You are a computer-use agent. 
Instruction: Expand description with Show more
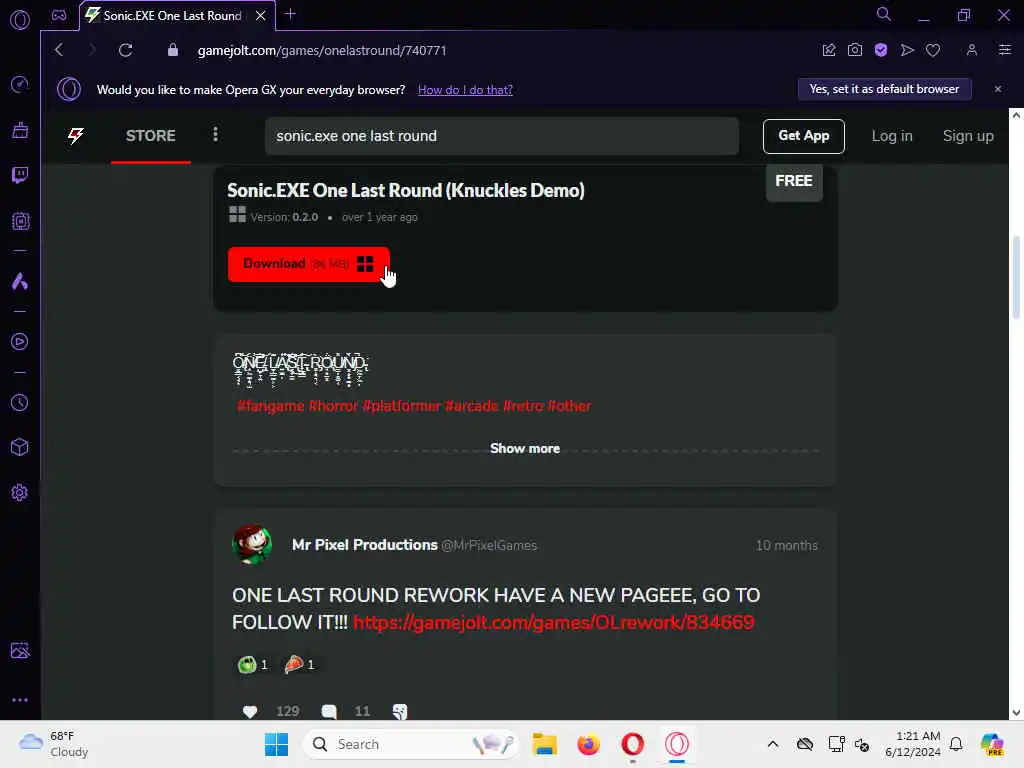tap(525, 449)
